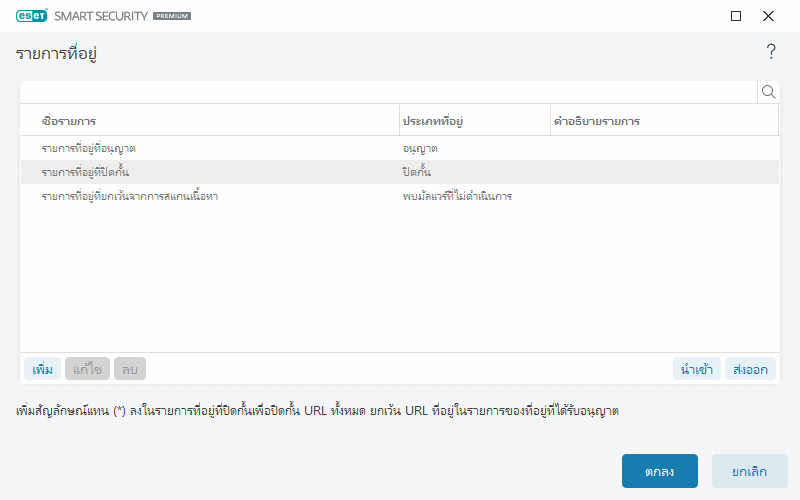Screen dimensions: 800x500
Task: Click the search magnifier icon
Action: 768,92
